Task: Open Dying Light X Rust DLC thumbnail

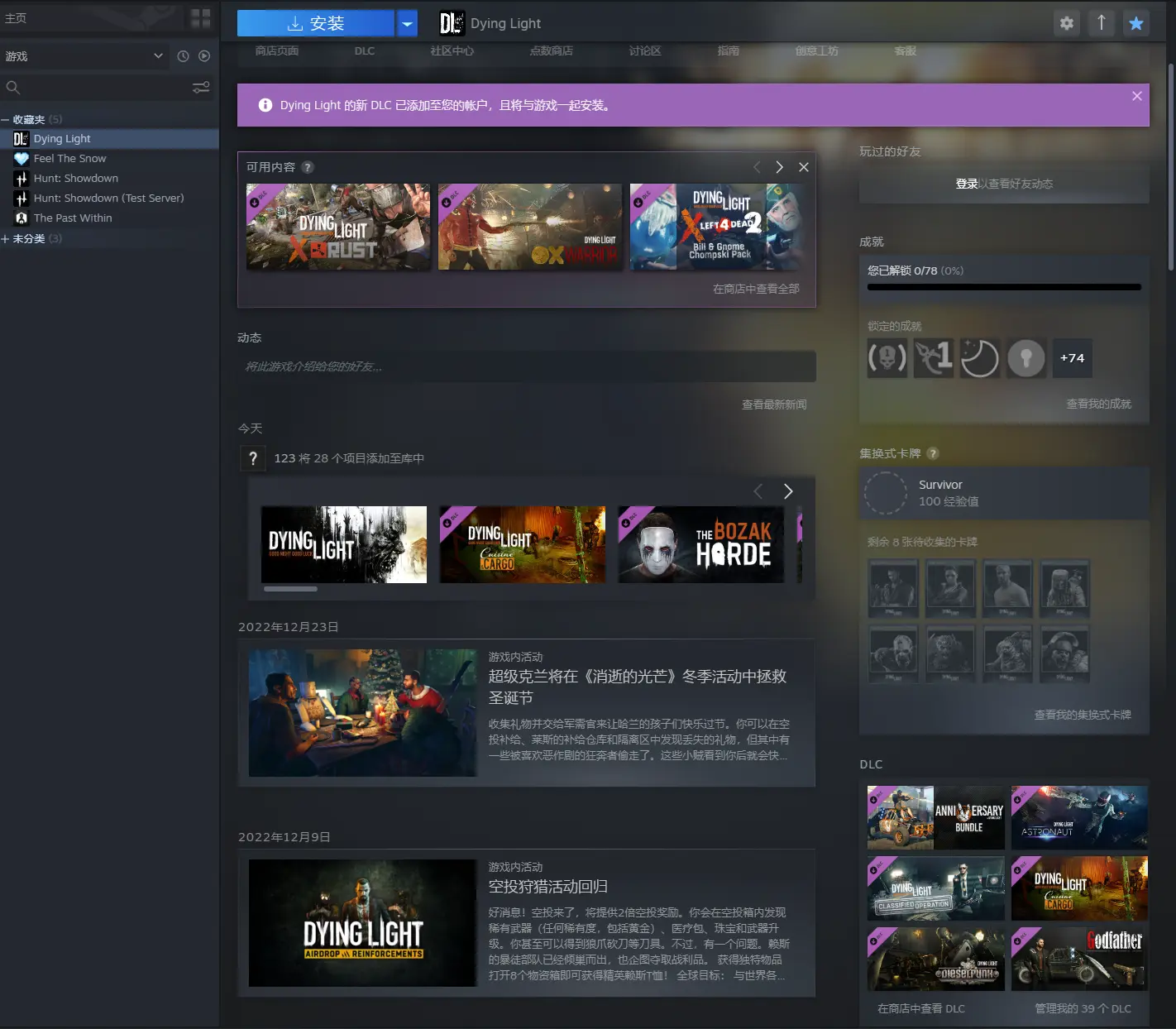Action: pos(338,227)
